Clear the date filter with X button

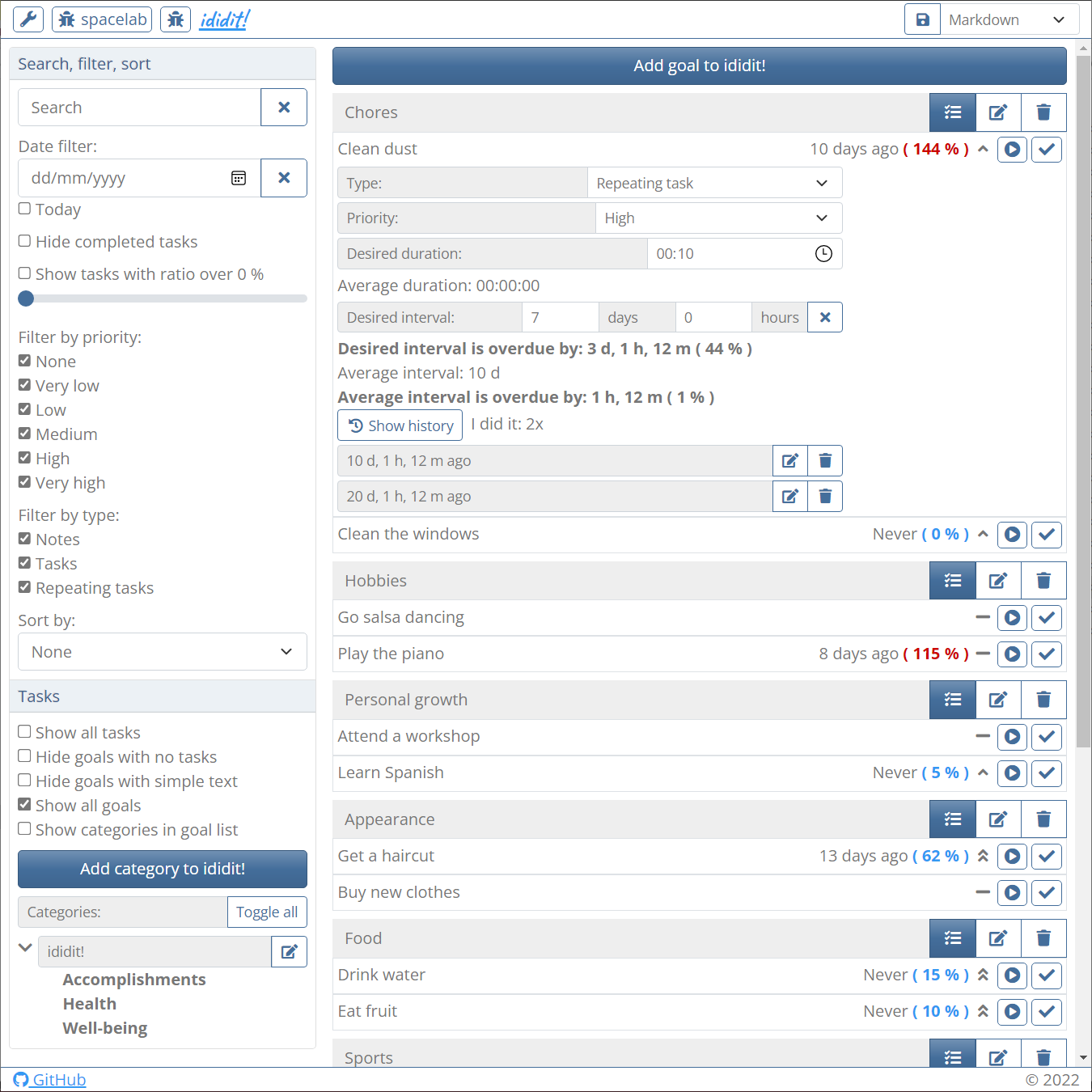click(x=284, y=178)
